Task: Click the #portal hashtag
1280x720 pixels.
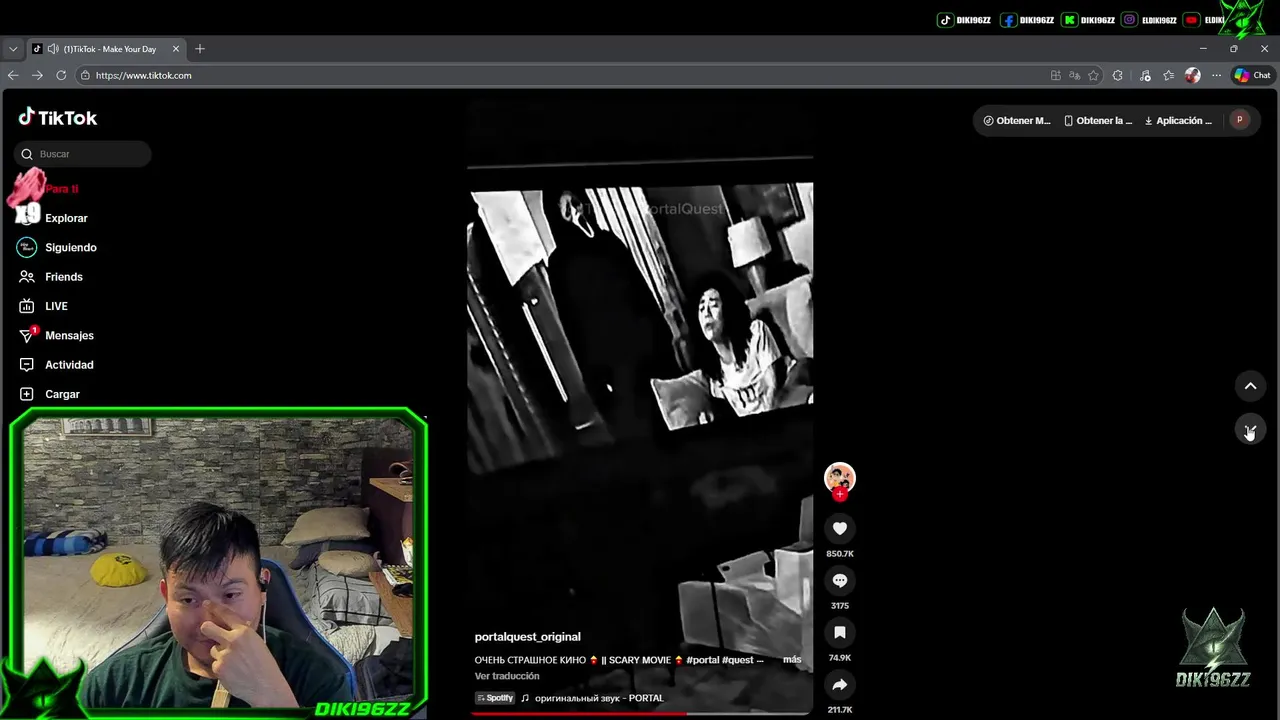Action: pyautogui.click(x=703, y=660)
